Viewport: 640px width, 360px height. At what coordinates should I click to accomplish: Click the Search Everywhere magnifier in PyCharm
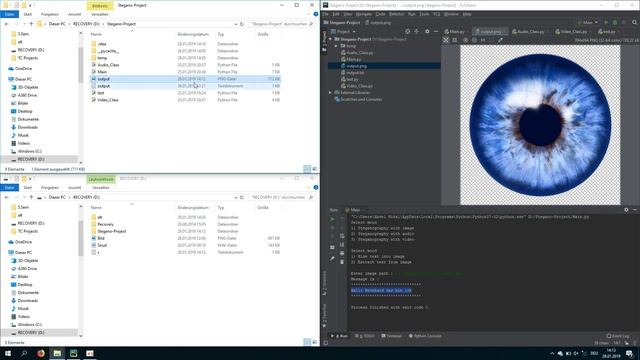634,22
